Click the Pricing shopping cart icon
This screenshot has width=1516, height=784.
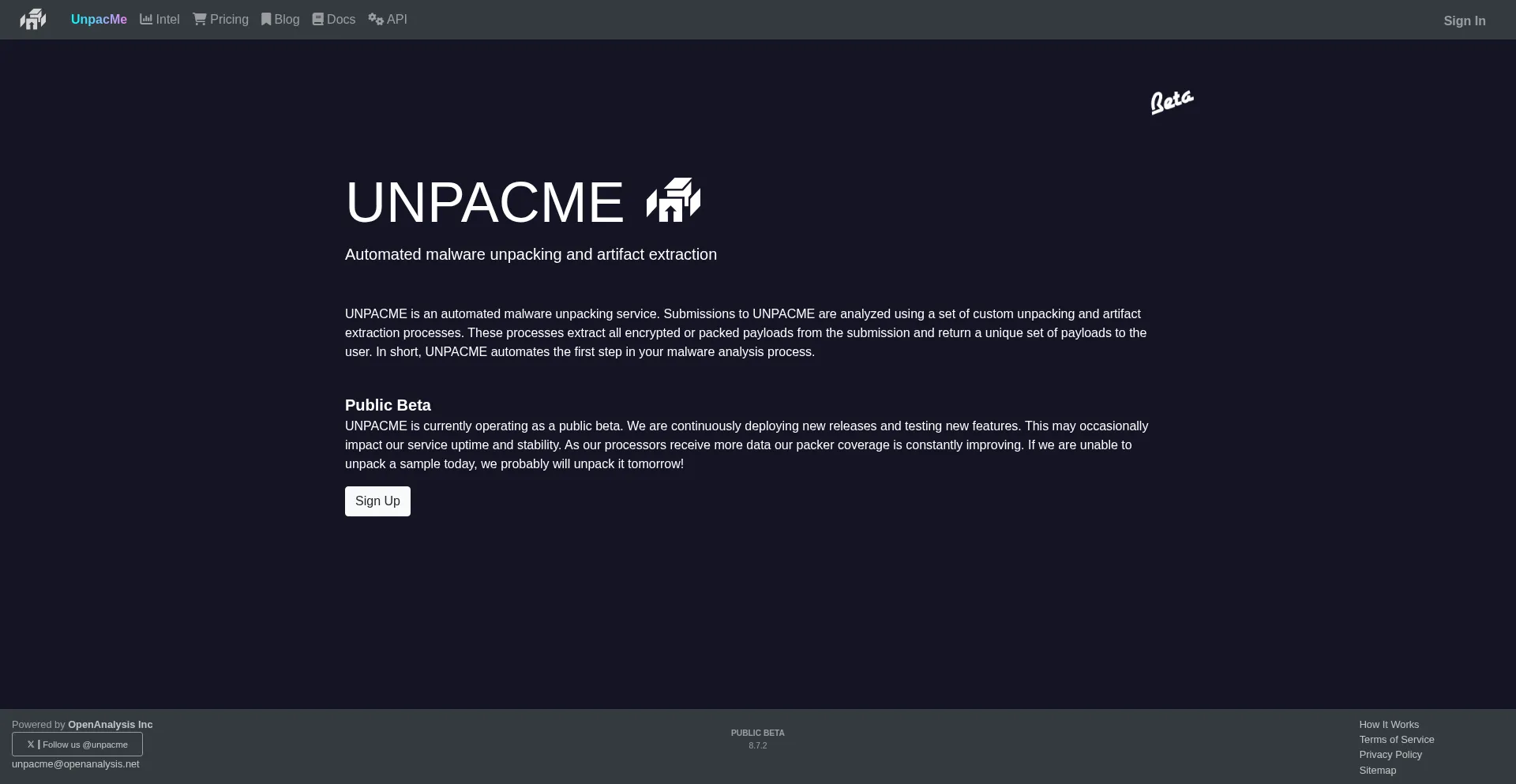coord(200,19)
